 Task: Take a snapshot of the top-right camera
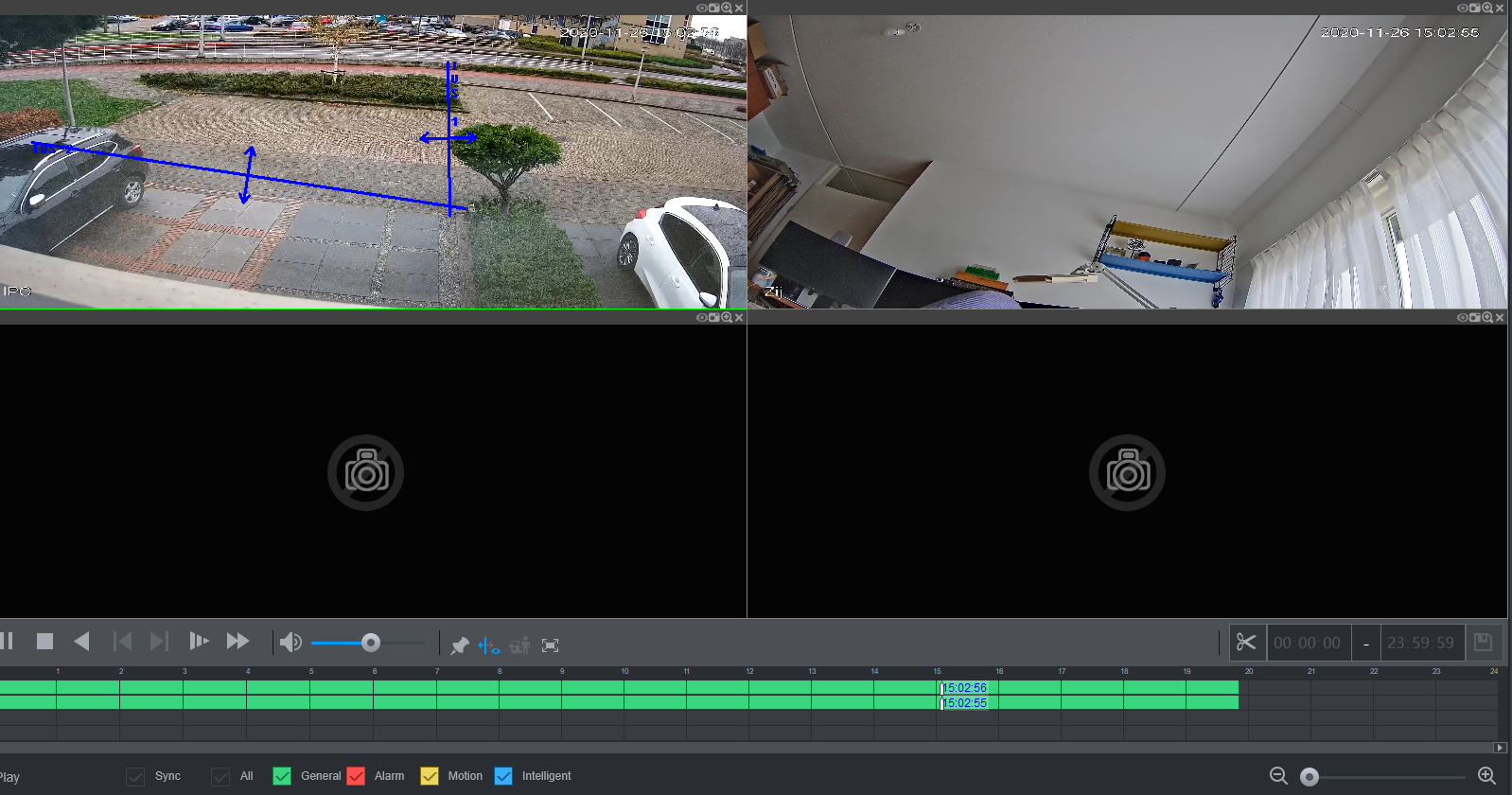coord(1474,8)
